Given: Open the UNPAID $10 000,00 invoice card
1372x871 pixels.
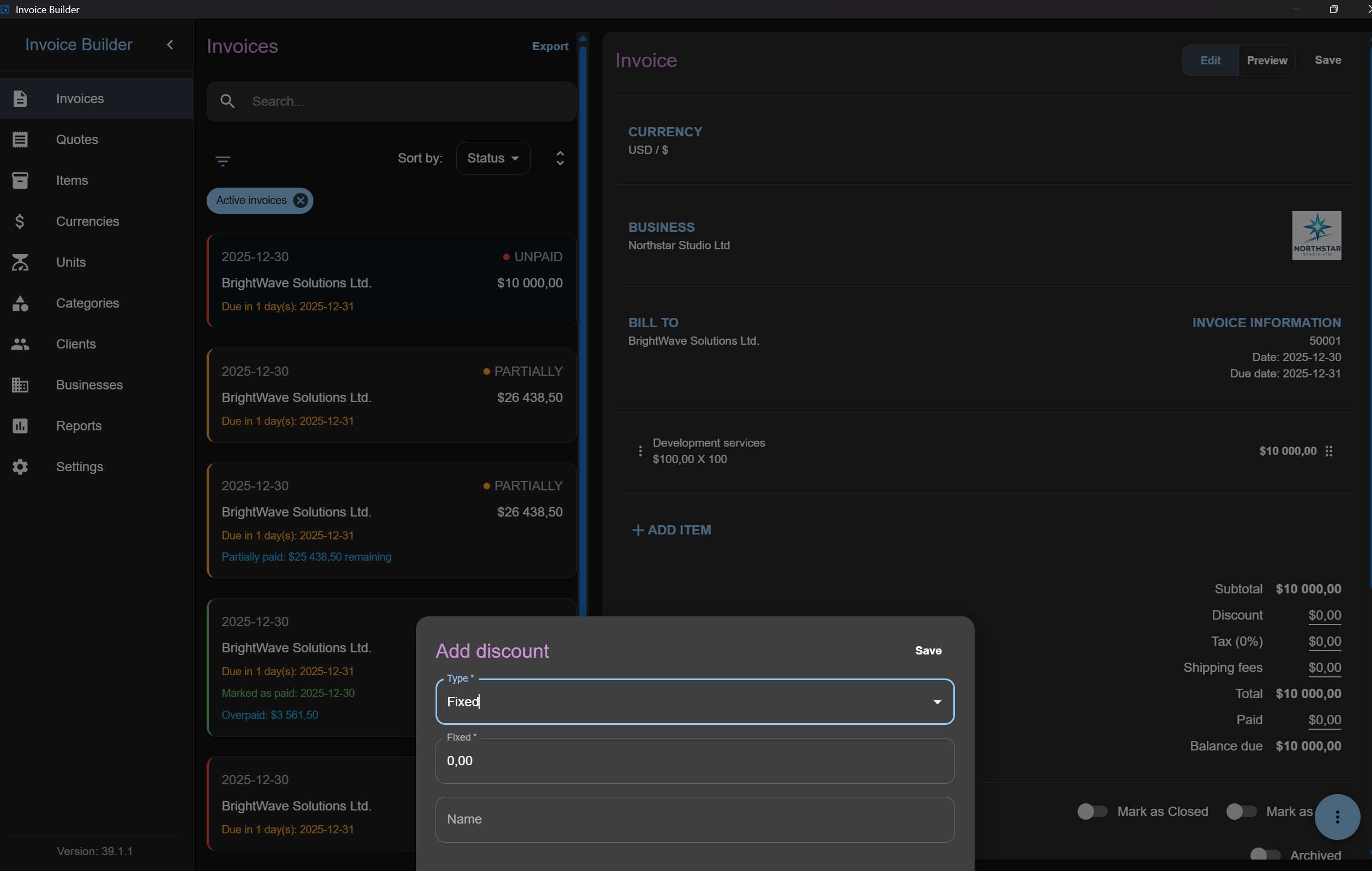Looking at the screenshot, I should point(391,281).
